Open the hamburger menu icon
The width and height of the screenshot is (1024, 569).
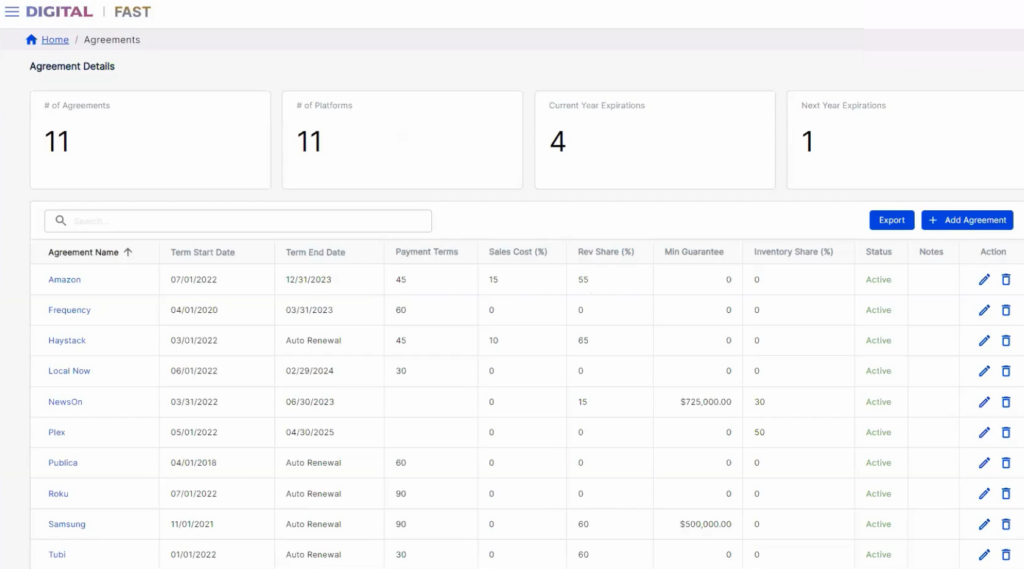point(12,12)
